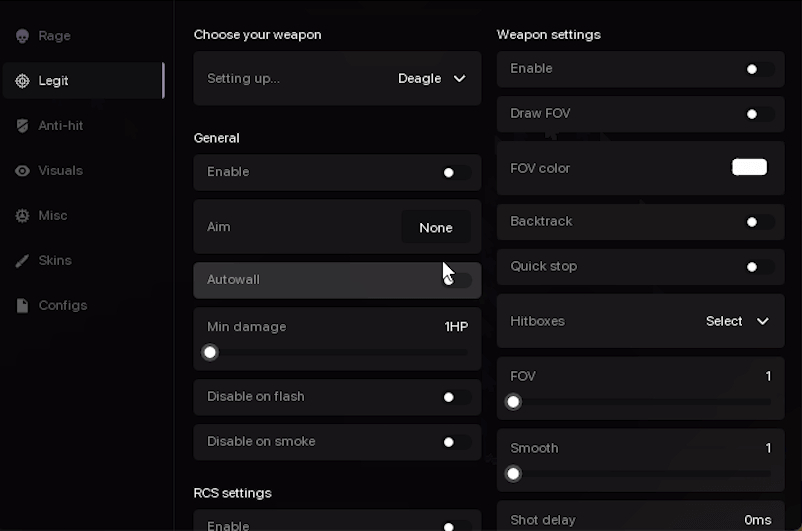Image resolution: width=802 pixels, height=531 pixels.
Task: Switch to the Visuals tab
Action: point(60,171)
